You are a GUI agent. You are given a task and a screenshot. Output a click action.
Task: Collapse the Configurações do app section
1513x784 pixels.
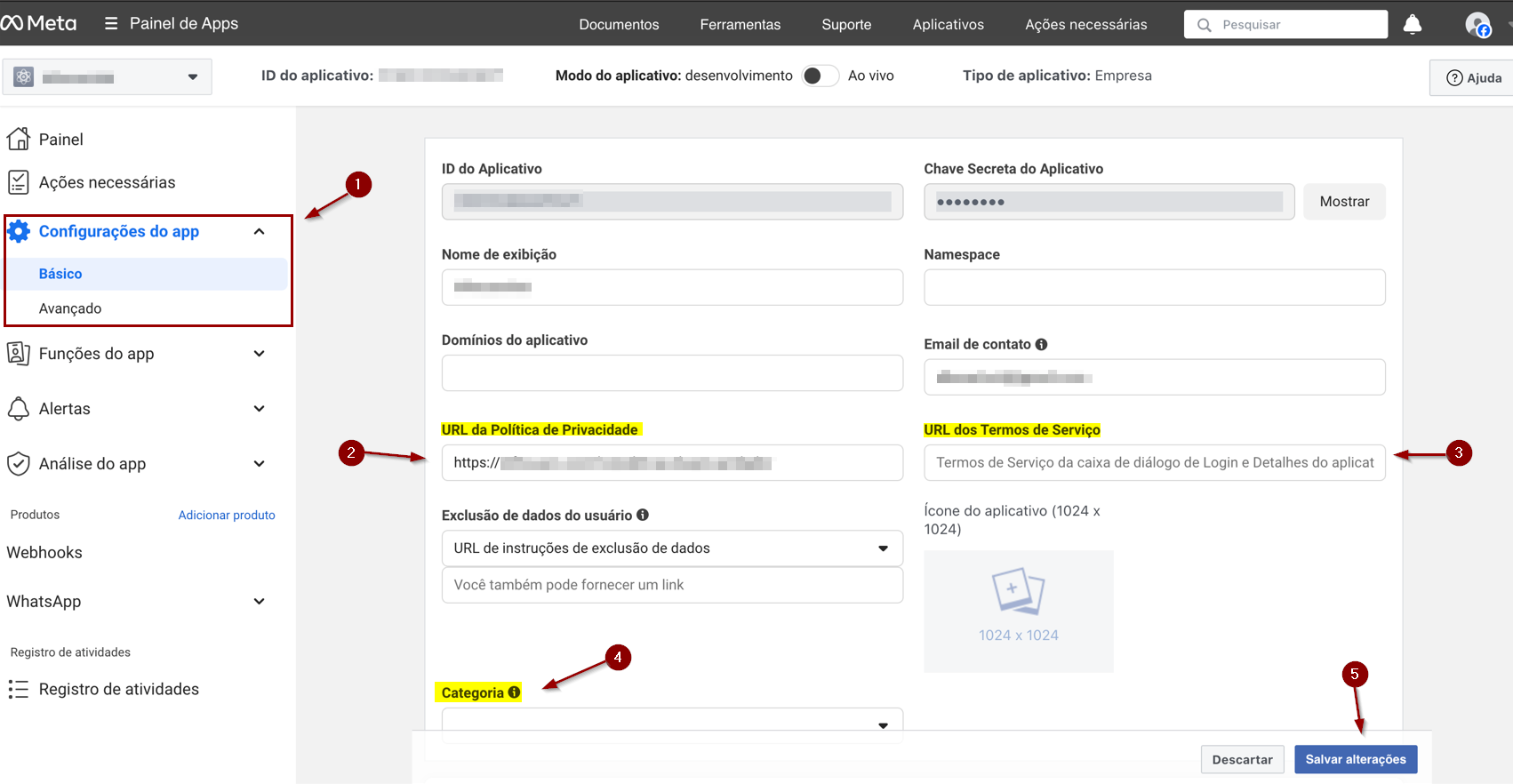(259, 232)
